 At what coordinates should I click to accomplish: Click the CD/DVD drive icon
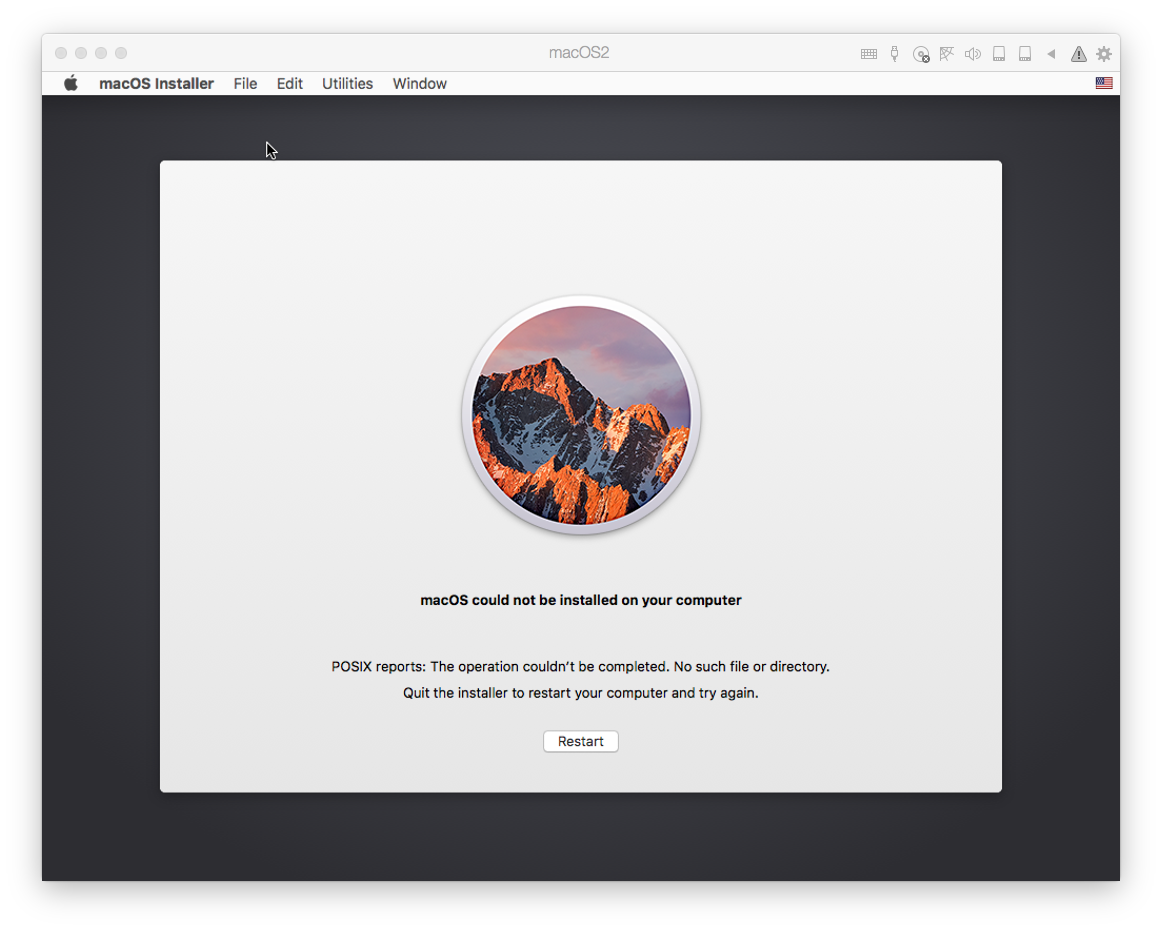921,54
